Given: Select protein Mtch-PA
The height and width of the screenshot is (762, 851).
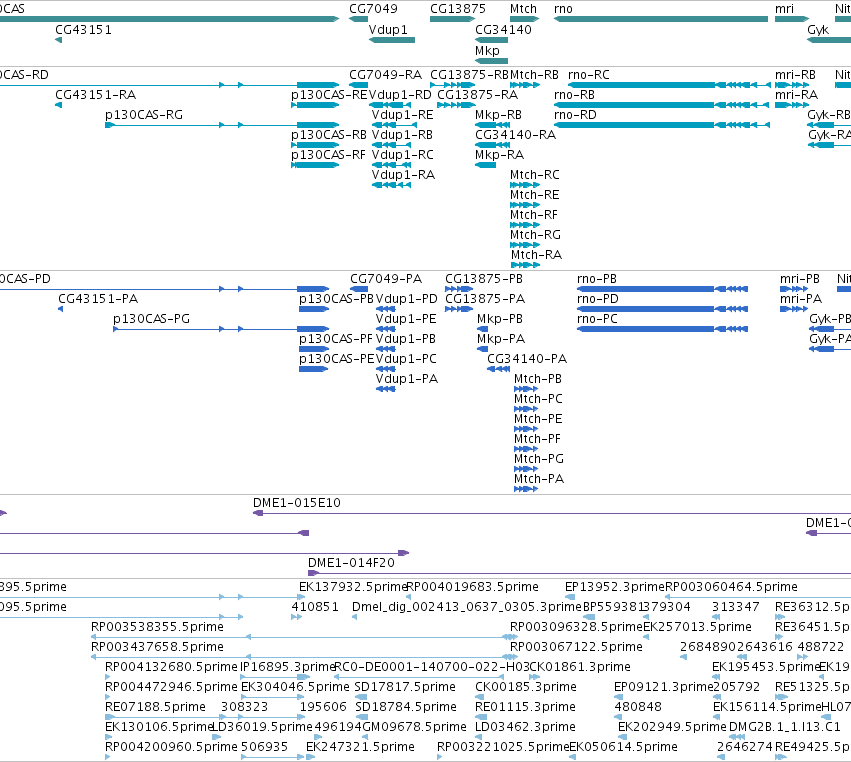Looking at the screenshot, I should coord(526,489).
